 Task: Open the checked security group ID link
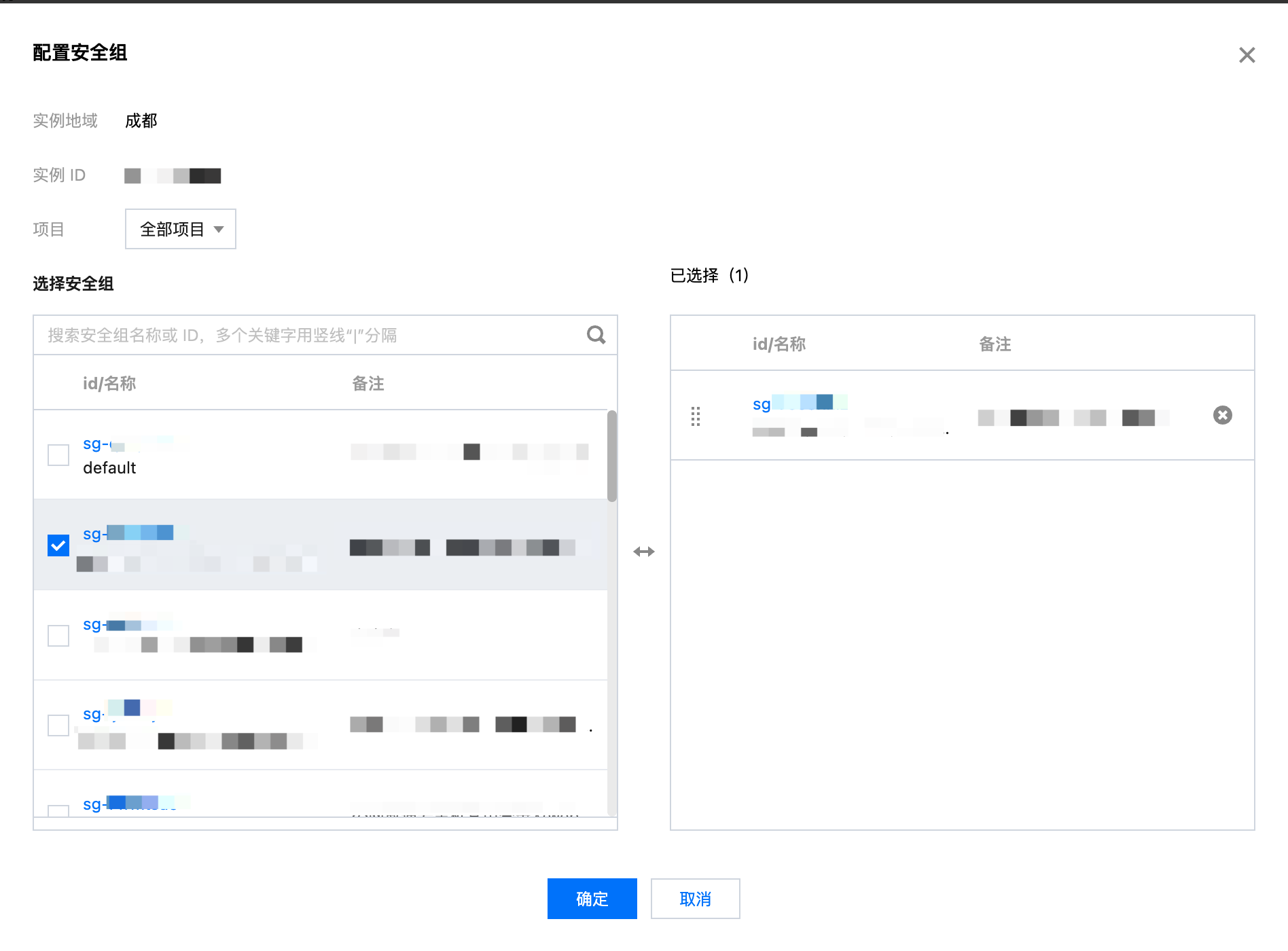(x=128, y=533)
